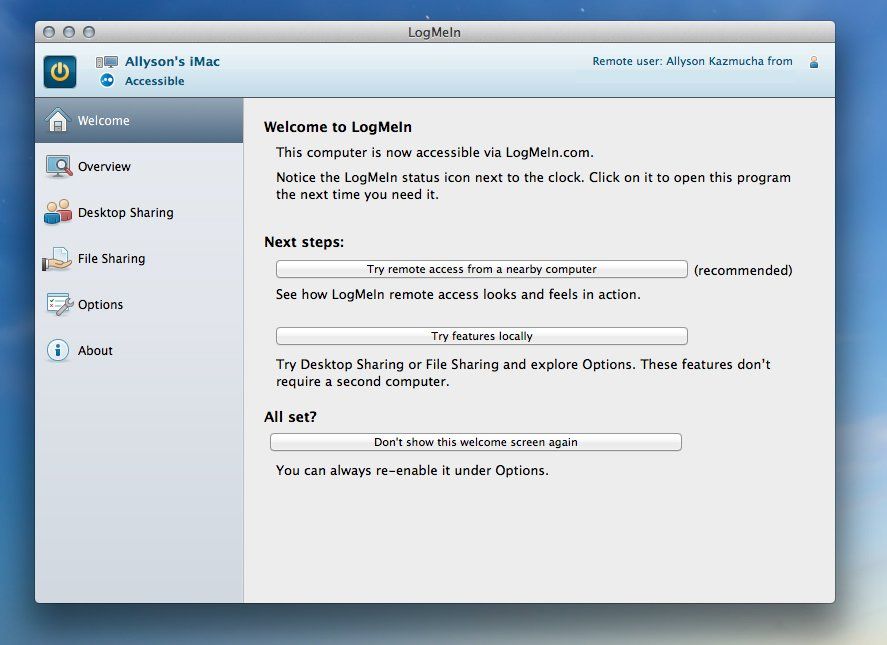Click the File Sharing hand icon

(x=56, y=258)
